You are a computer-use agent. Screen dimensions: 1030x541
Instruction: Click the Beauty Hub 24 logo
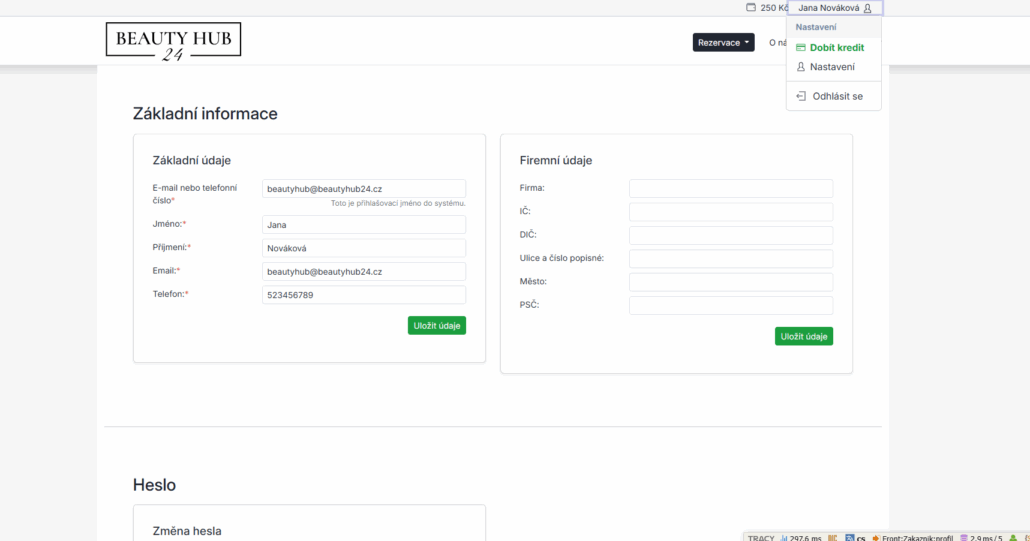173,40
